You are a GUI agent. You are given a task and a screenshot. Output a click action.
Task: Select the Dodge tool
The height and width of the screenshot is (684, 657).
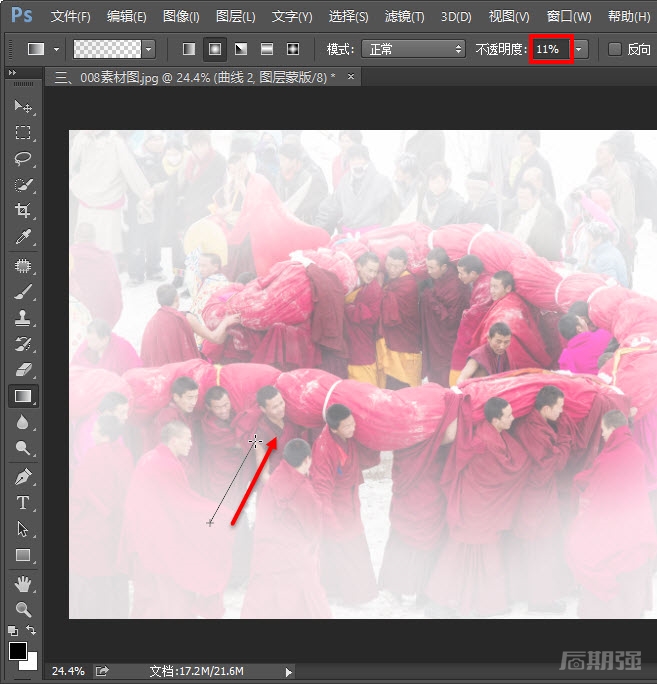(x=23, y=448)
